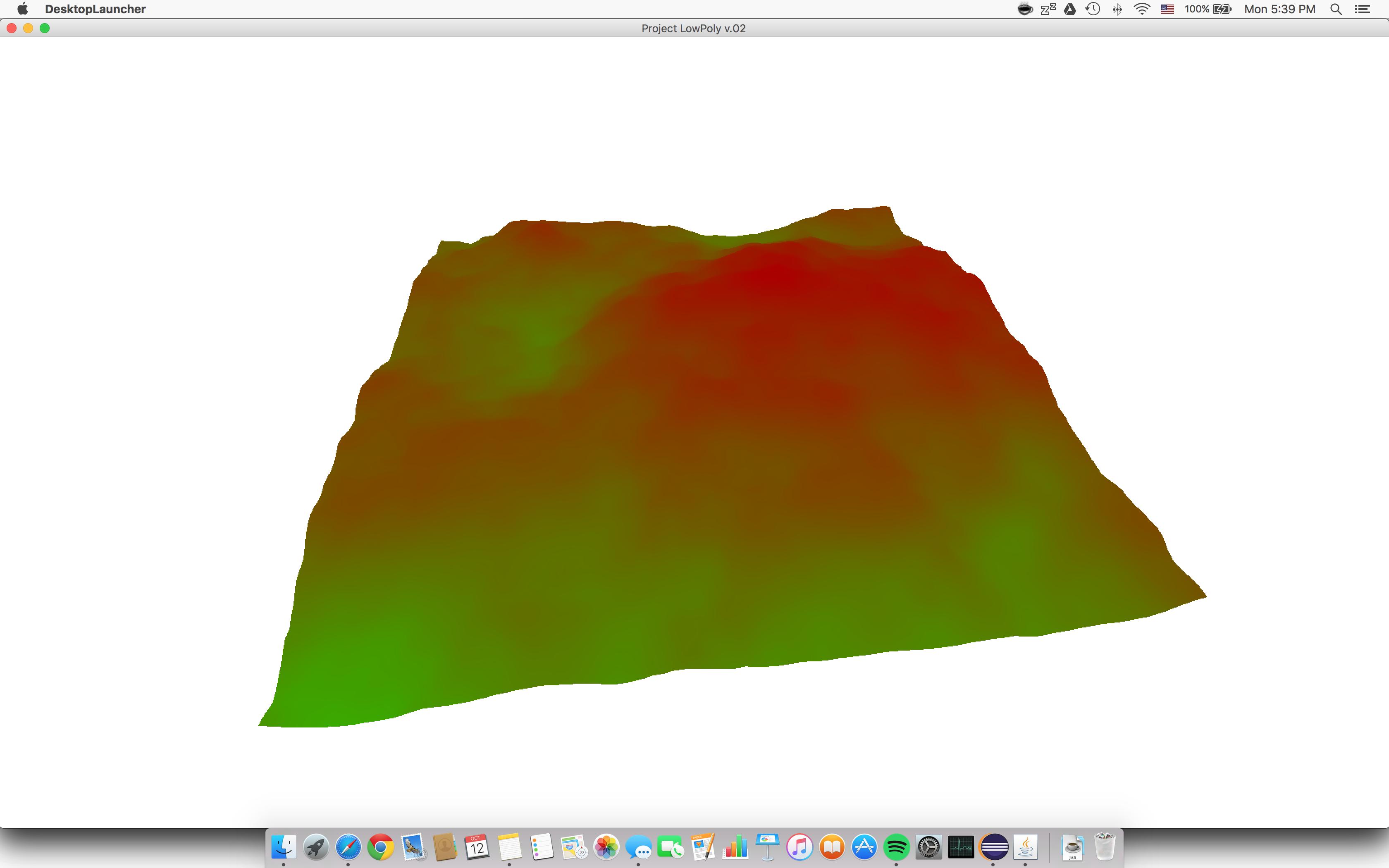This screenshot has width=1389, height=868.
Task: Open System Preferences gear in Dock
Action: (x=928, y=847)
